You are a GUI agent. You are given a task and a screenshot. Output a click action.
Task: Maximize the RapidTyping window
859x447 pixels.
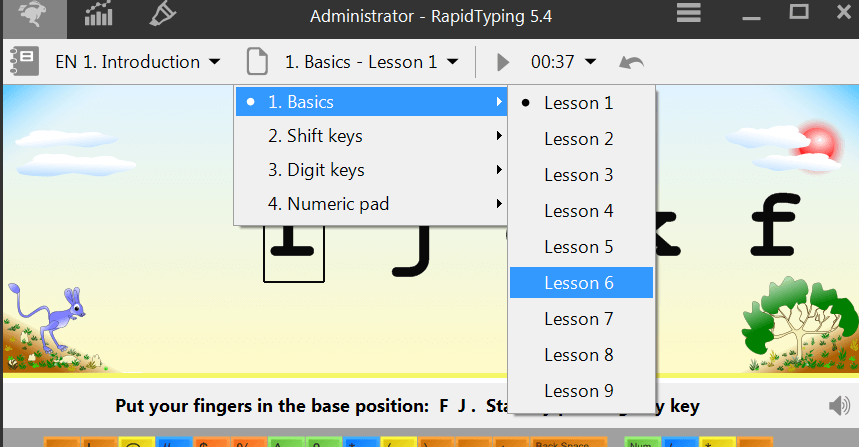pyautogui.click(x=799, y=12)
